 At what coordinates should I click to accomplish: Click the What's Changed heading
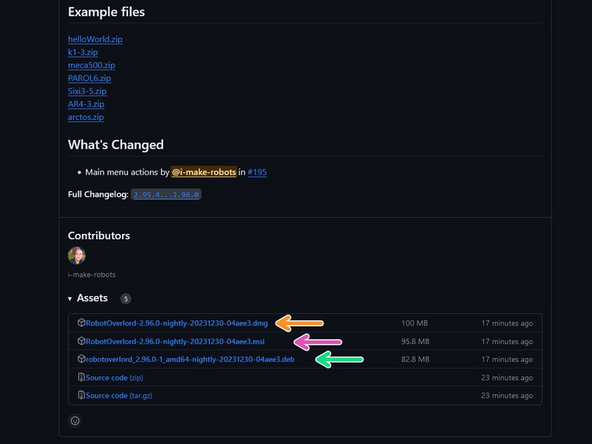[116, 145]
